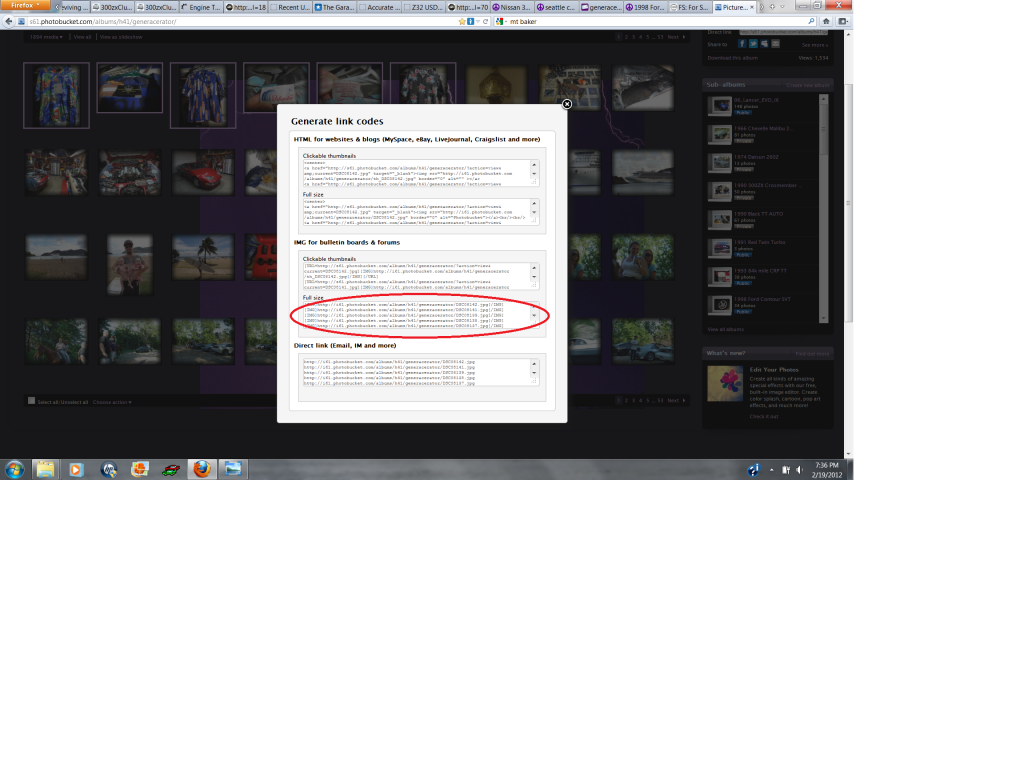Click the volume speaker tray icon
1024x768 pixels.
tap(799, 470)
